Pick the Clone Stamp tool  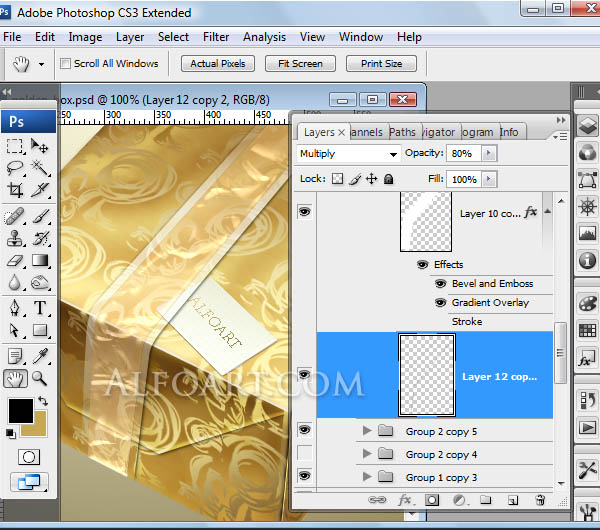click(15, 238)
